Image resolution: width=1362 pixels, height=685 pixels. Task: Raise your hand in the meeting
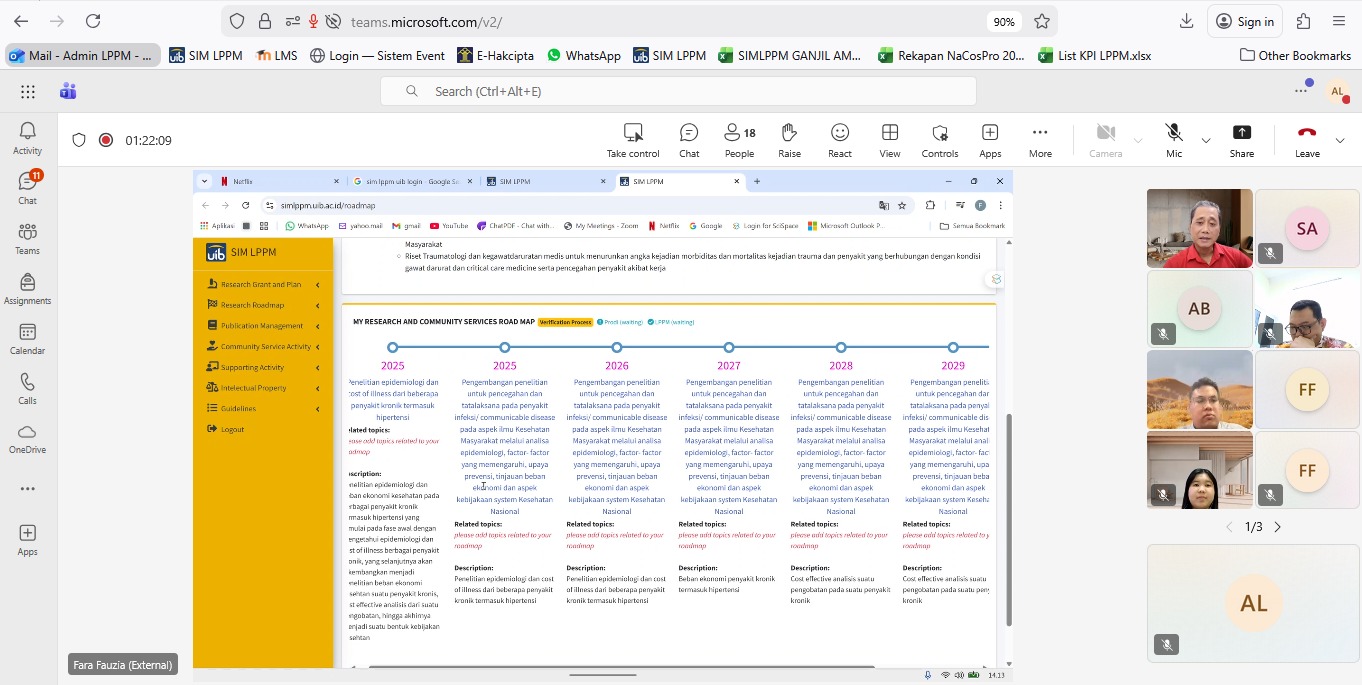[x=789, y=140]
